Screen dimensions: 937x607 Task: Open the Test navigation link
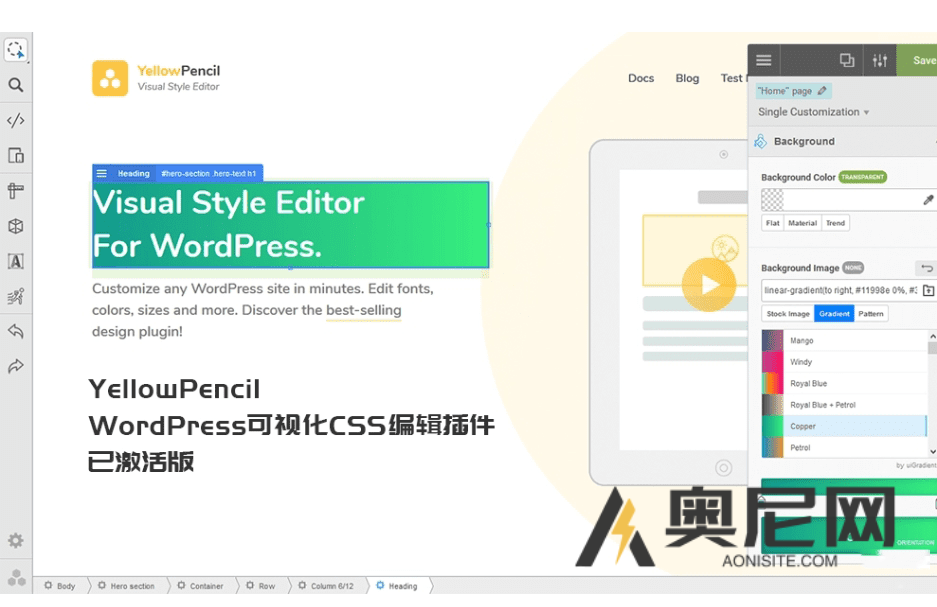(733, 78)
